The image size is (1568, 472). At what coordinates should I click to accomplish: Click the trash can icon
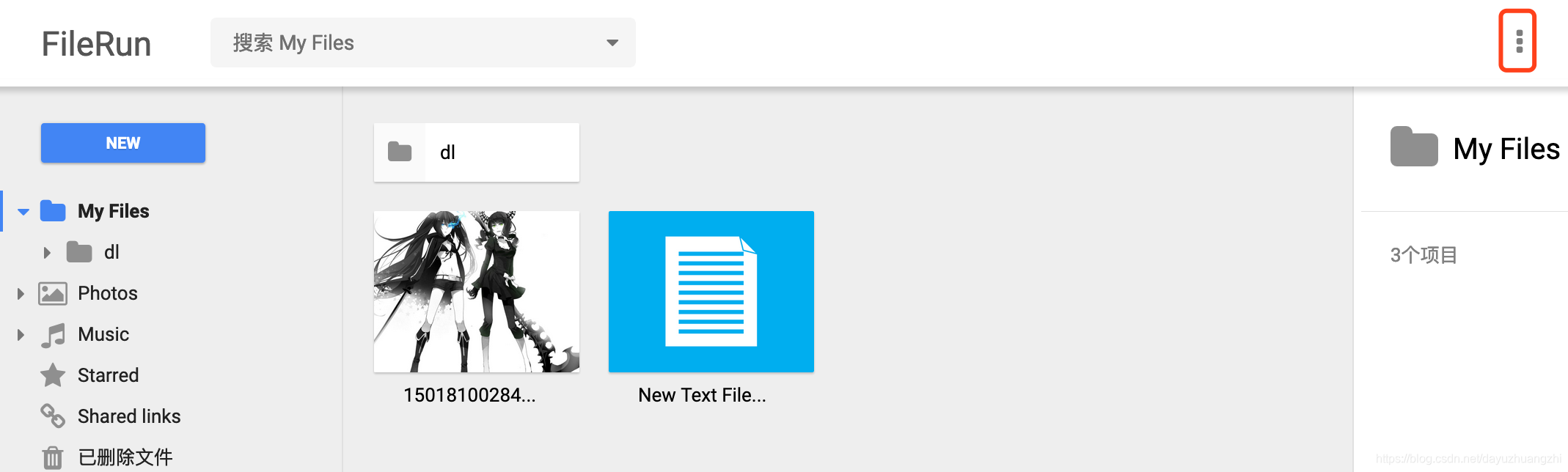coord(52,458)
